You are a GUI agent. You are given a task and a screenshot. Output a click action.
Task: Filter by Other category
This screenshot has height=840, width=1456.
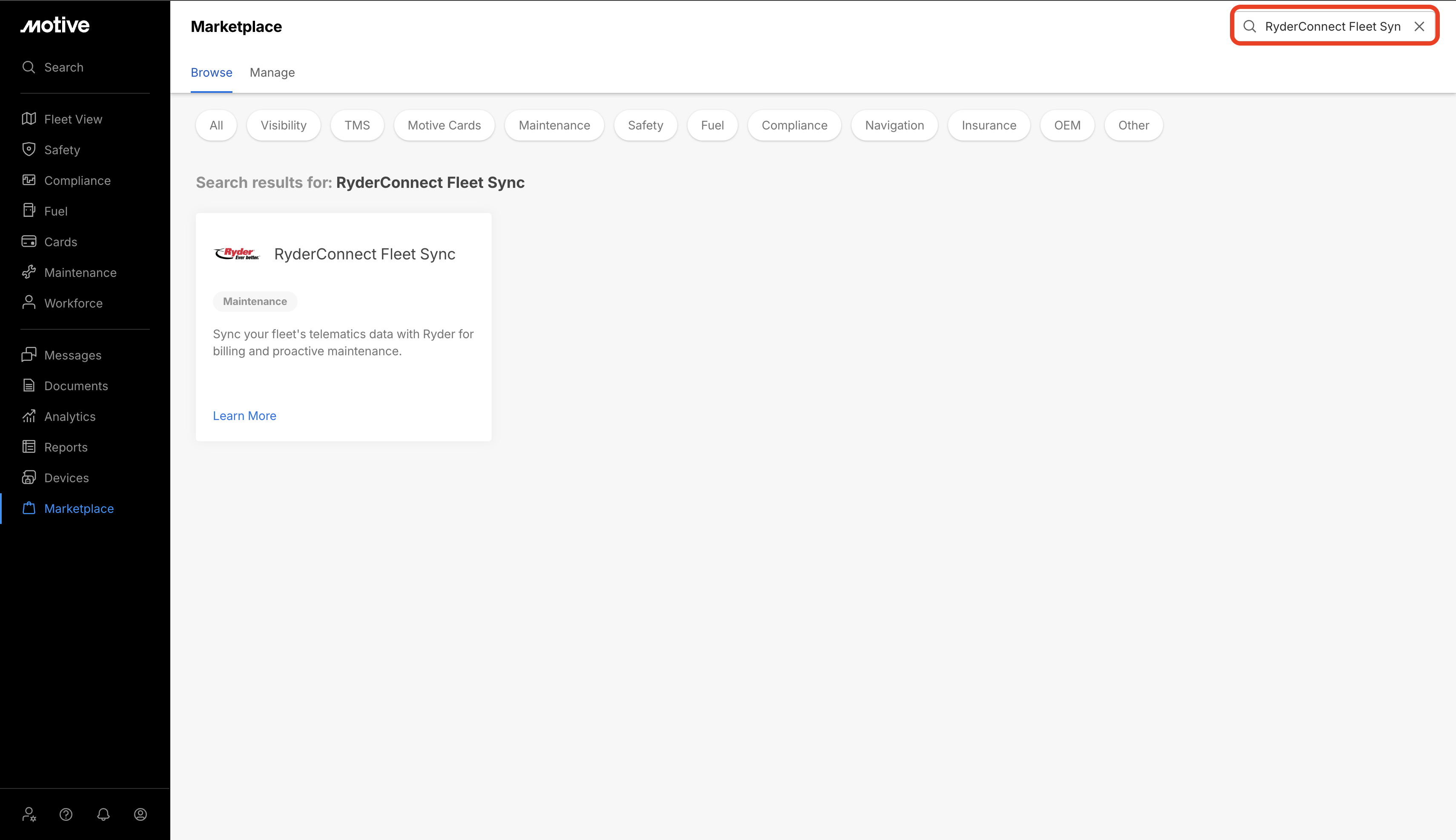coord(1134,125)
